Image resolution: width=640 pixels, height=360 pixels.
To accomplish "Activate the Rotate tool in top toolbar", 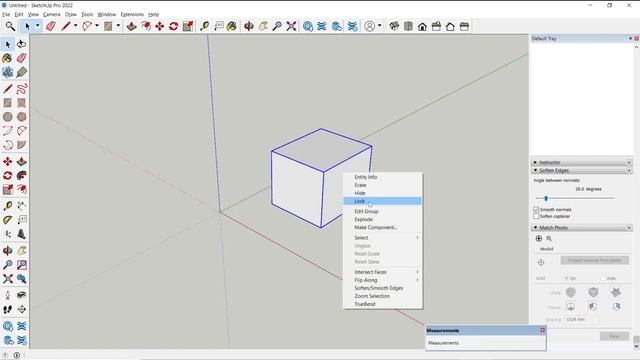I will [173, 27].
